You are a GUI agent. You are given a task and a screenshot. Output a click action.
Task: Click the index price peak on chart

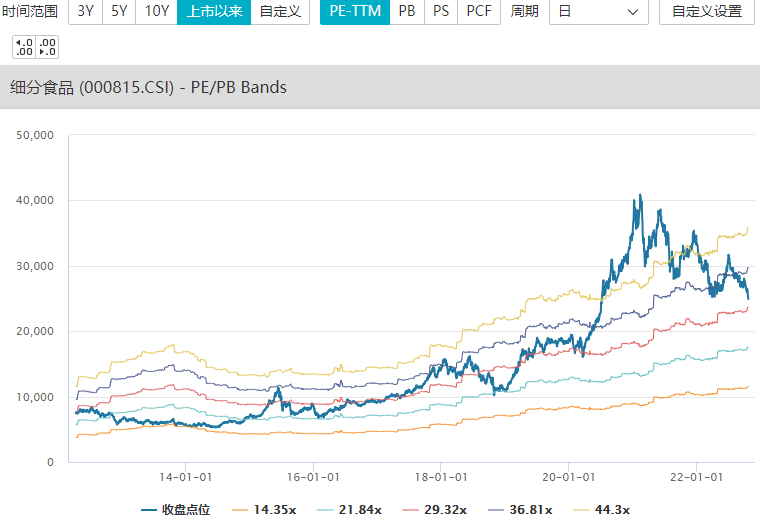click(640, 195)
